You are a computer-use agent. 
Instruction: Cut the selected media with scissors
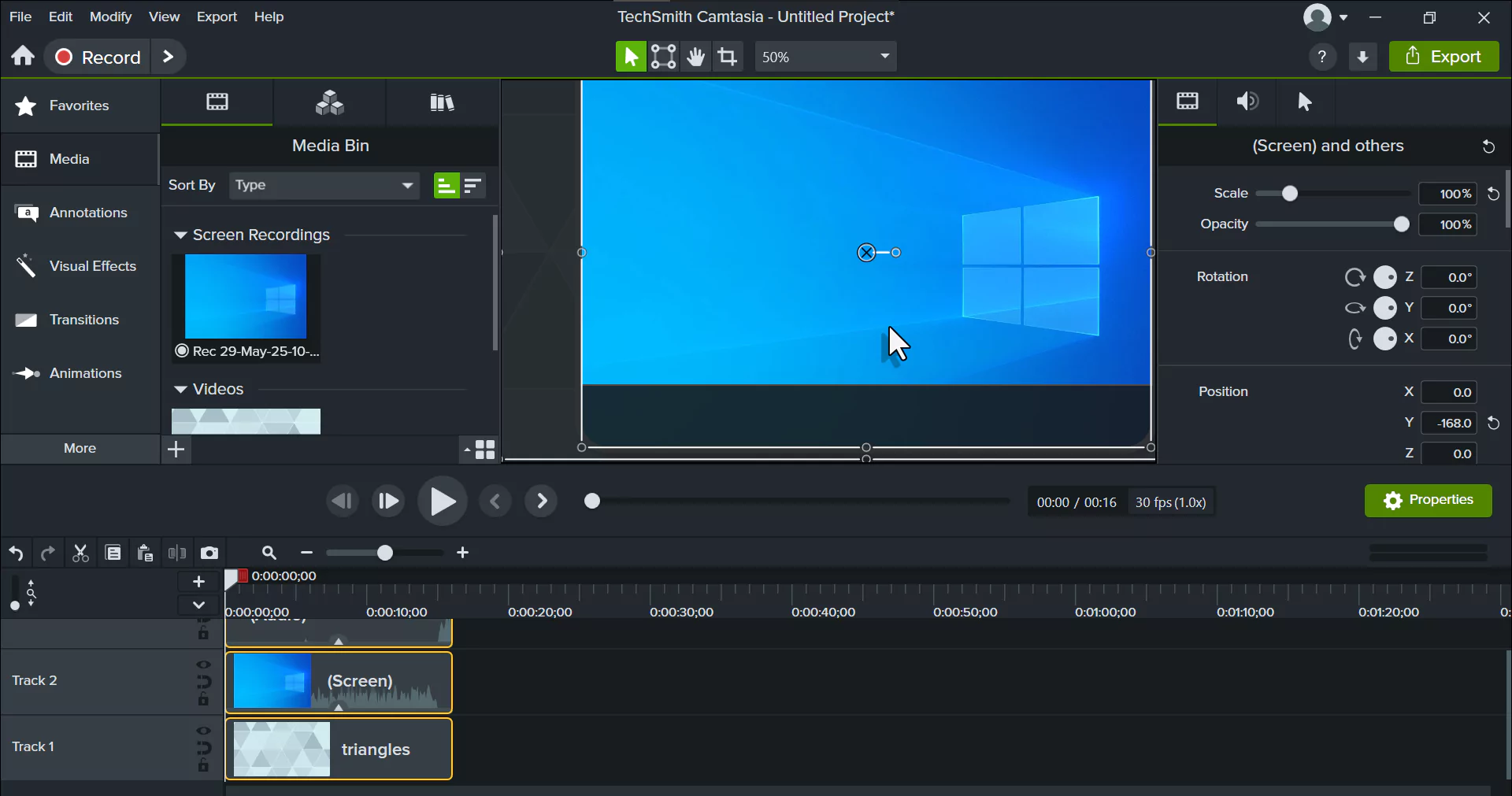pos(80,553)
